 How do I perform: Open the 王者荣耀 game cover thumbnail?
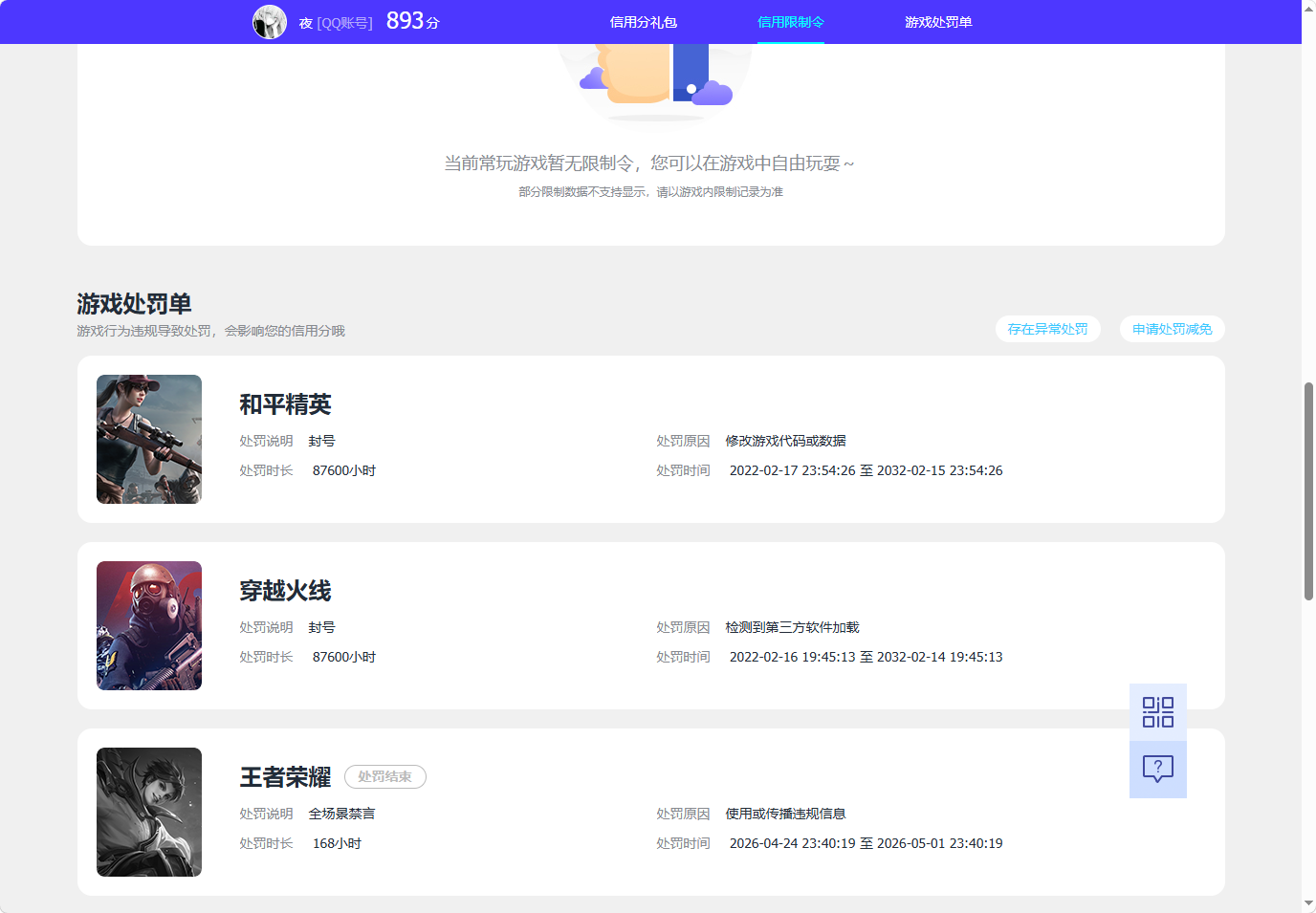click(x=149, y=812)
